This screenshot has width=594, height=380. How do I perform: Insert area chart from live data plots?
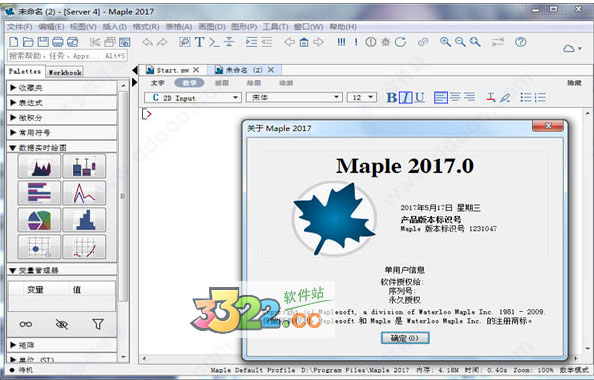pos(39,166)
